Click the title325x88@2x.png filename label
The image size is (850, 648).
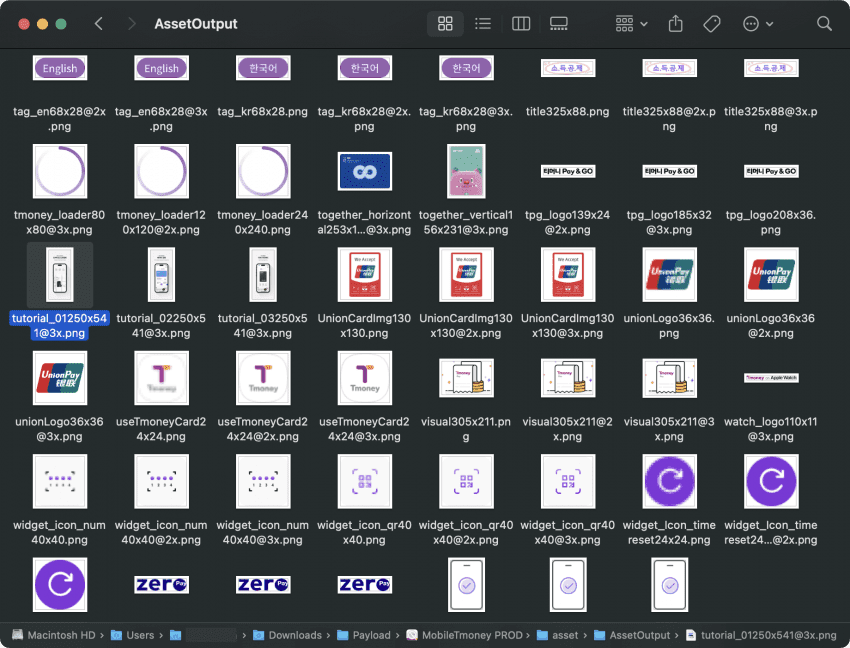tap(669, 119)
